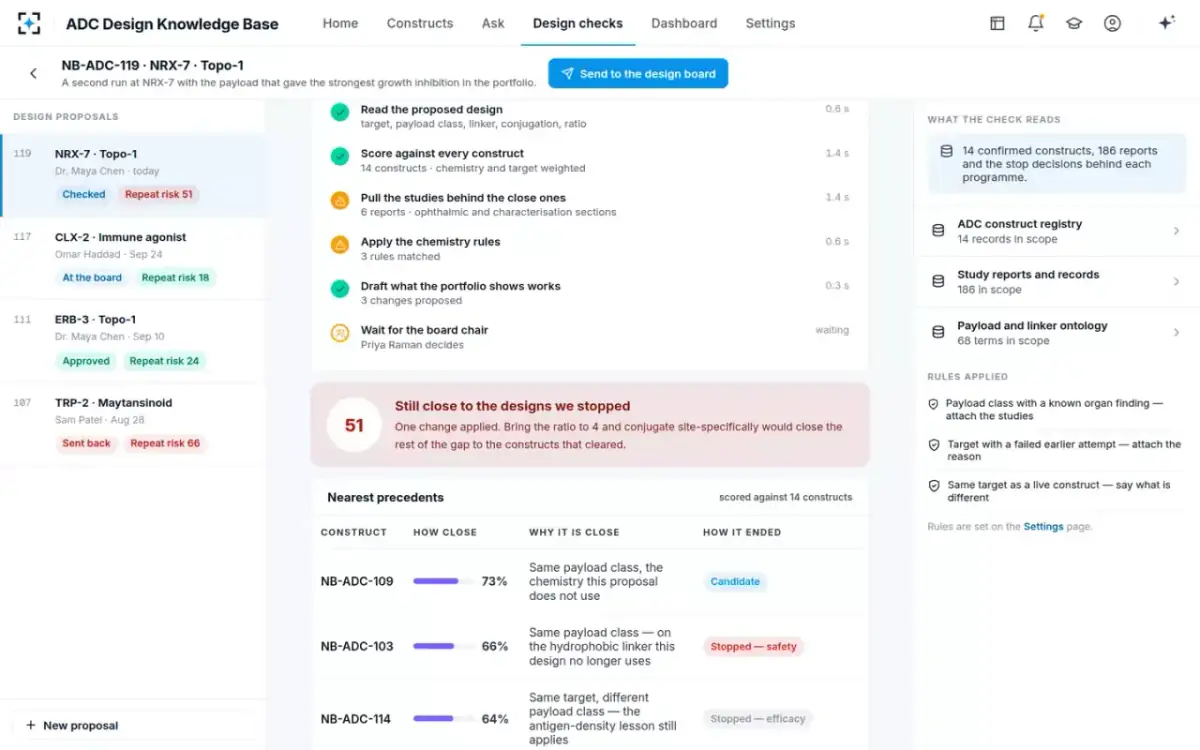The width and height of the screenshot is (1200, 750).
Task: Click the NB-ADC-103 closeness bar
Action: coord(443,646)
